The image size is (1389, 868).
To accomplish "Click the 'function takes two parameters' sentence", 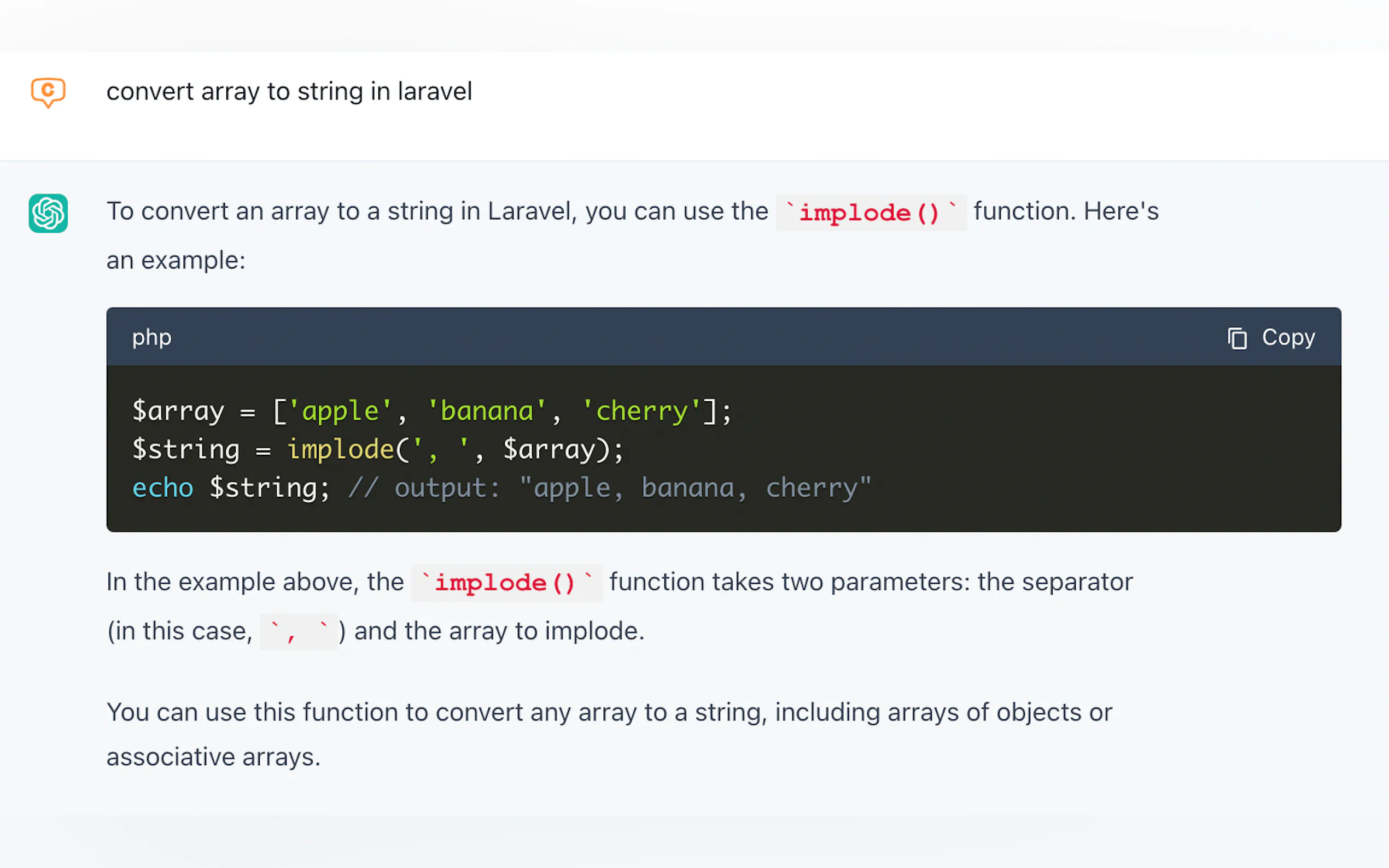I will click(x=870, y=582).
